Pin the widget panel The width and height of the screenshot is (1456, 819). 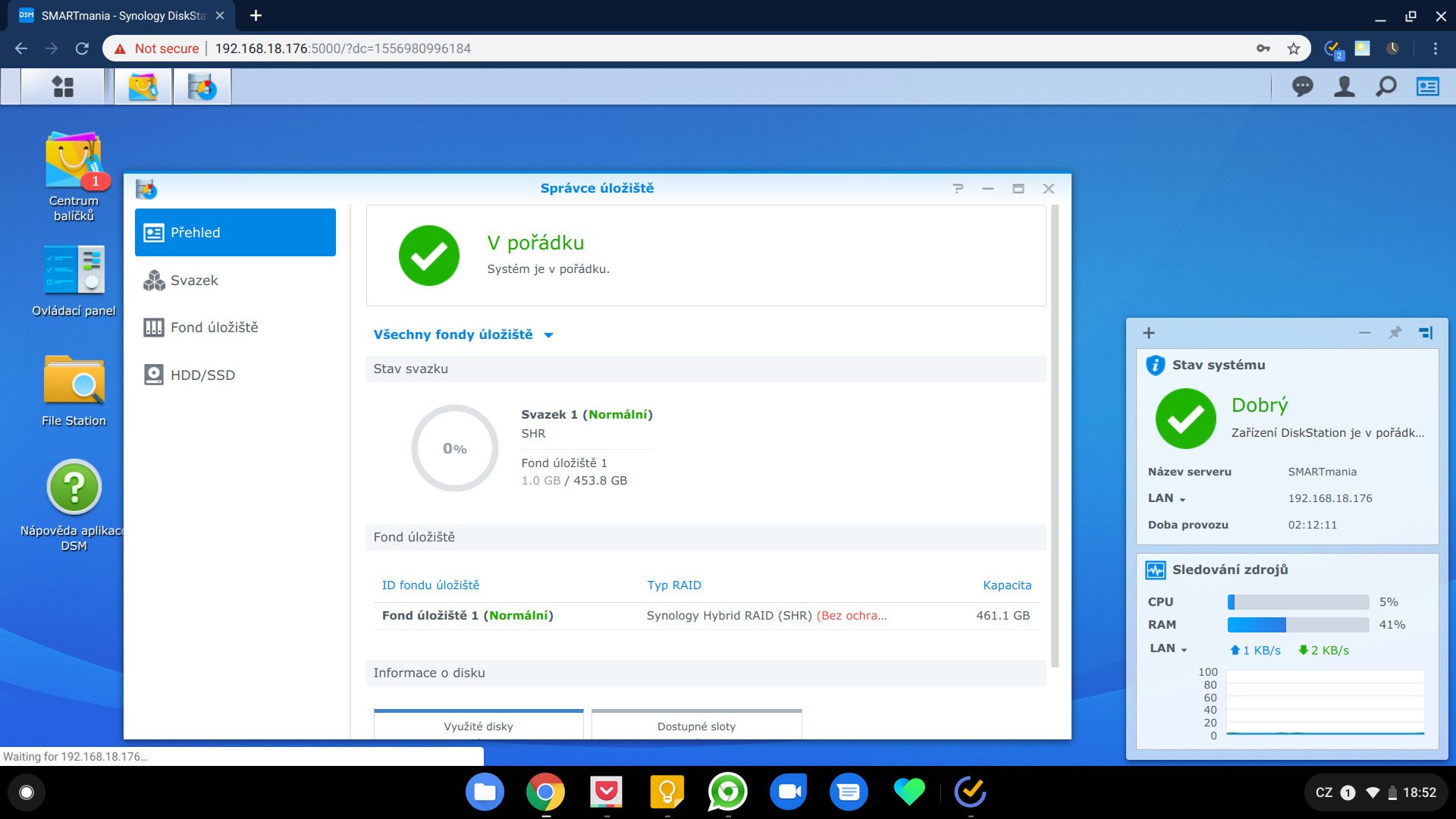[1395, 333]
